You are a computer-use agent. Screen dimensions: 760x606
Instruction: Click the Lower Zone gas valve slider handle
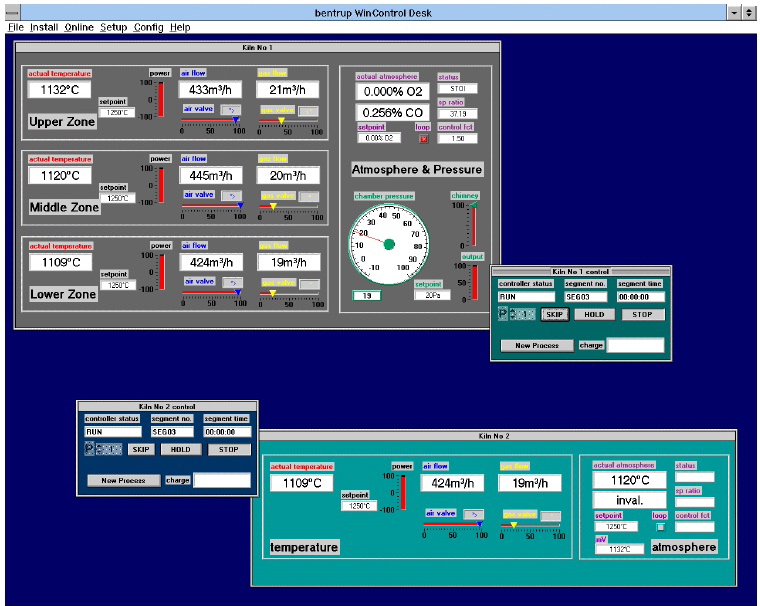point(273,293)
